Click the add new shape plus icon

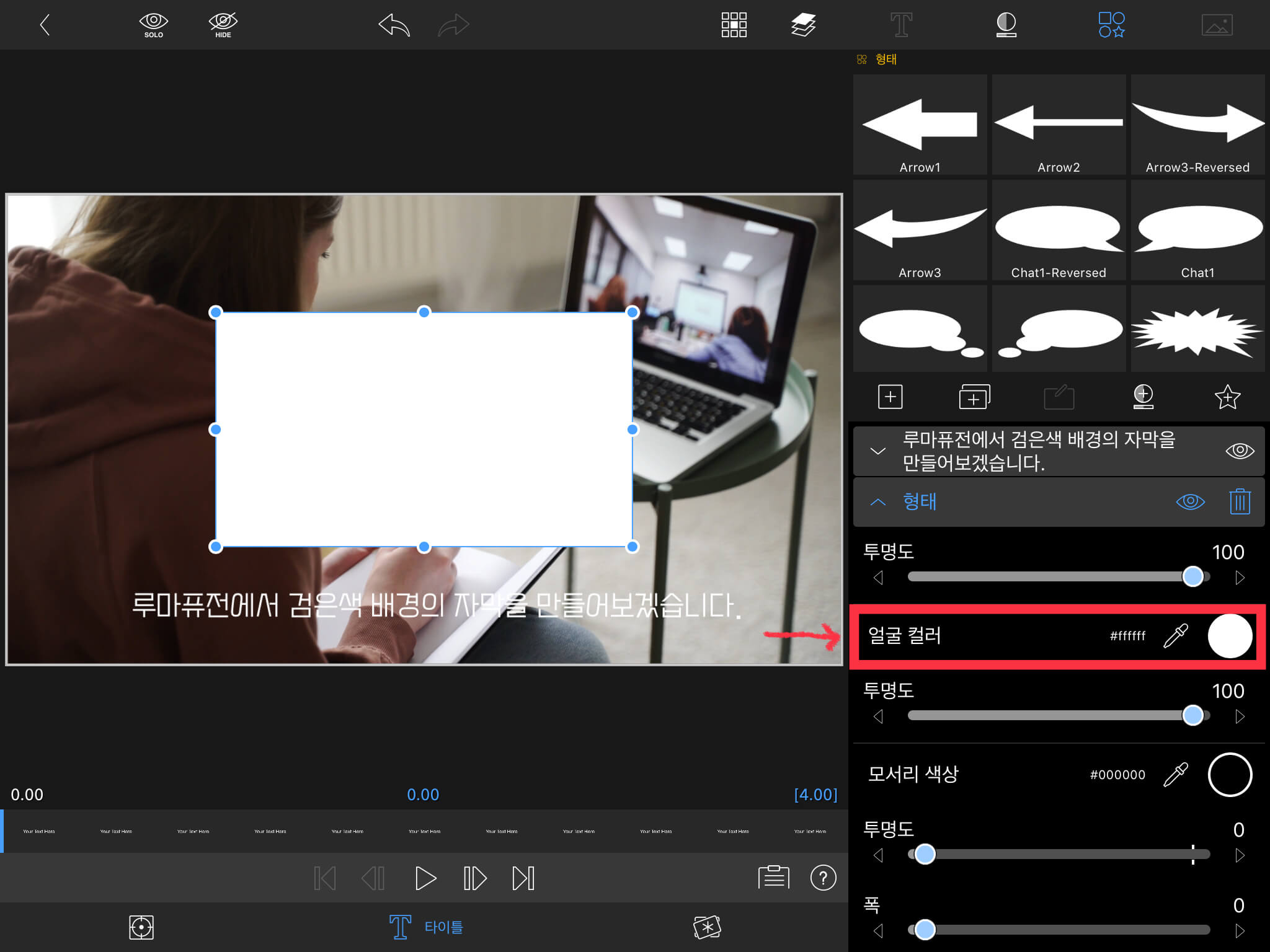890,397
